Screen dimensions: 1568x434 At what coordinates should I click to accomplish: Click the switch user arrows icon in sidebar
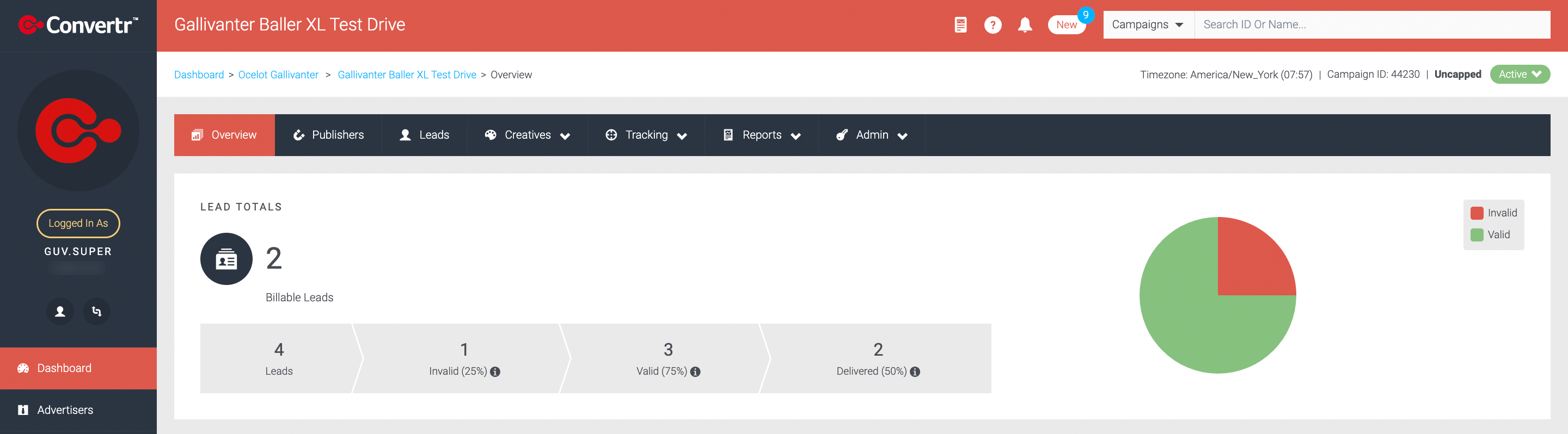[x=97, y=311]
